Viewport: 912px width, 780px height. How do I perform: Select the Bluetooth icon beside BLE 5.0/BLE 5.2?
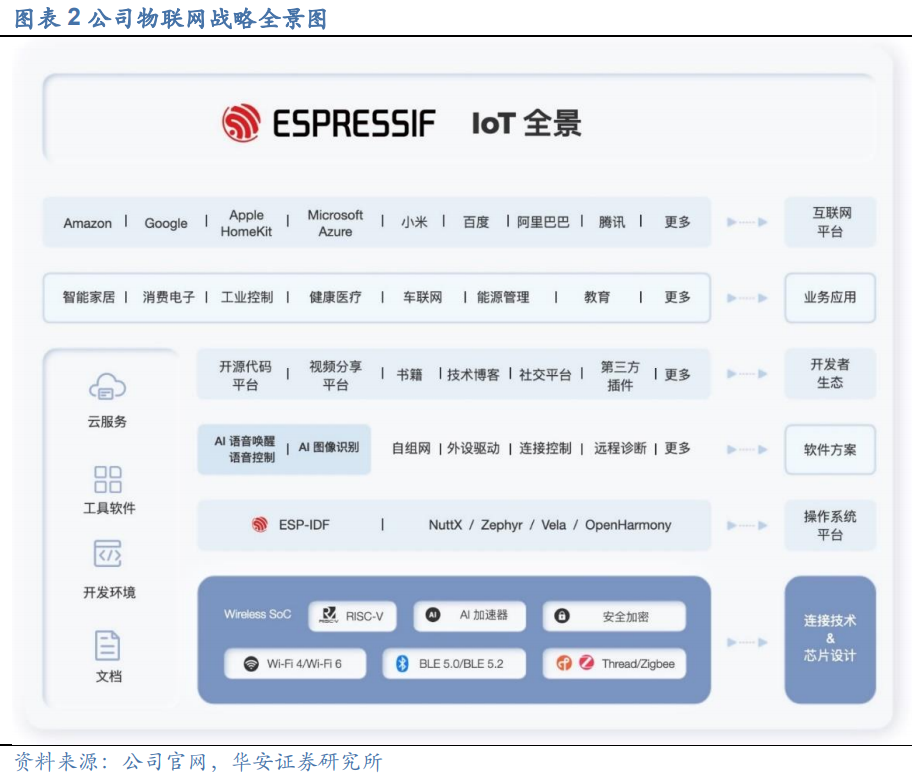(403, 663)
